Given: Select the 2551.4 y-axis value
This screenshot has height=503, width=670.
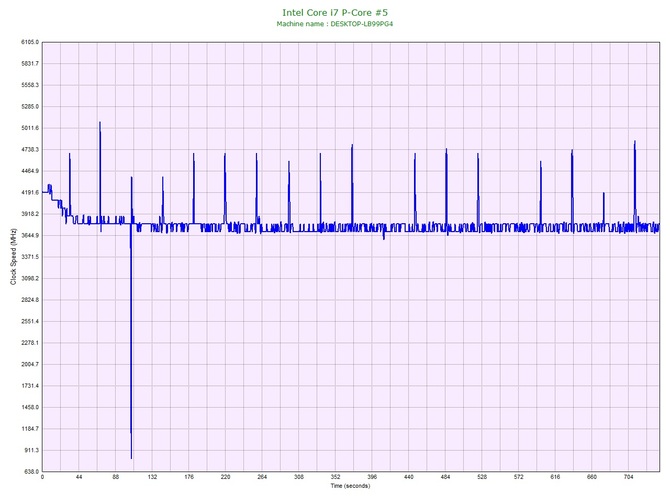Looking at the screenshot, I should click(30, 321).
